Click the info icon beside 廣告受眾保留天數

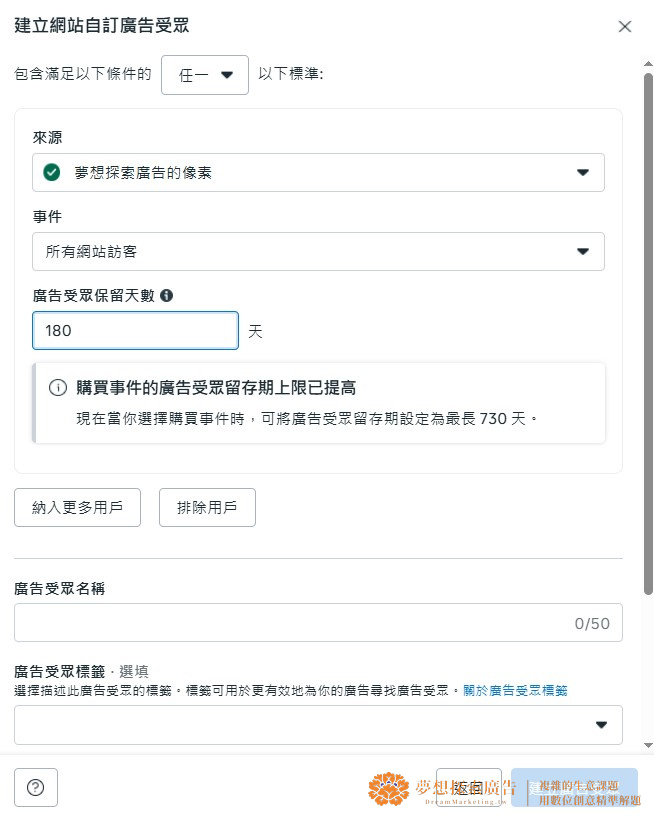(x=166, y=296)
